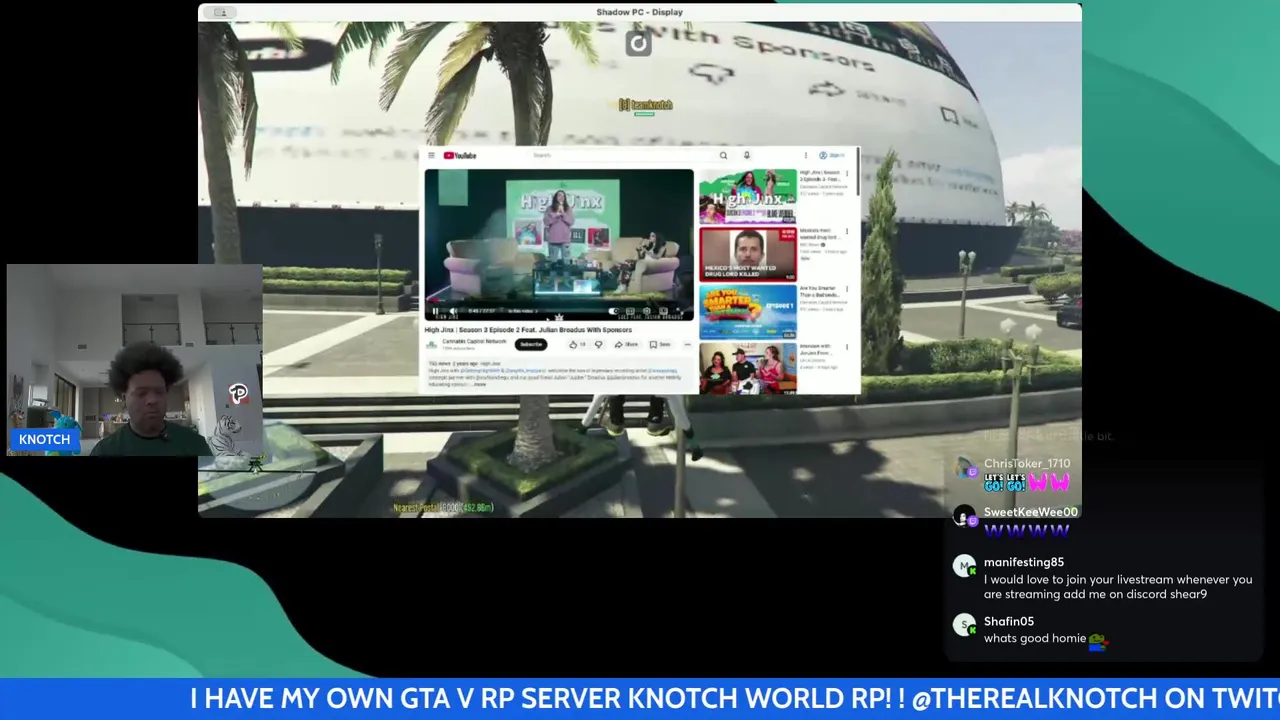Share the High Jinx video

click(626, 344)
